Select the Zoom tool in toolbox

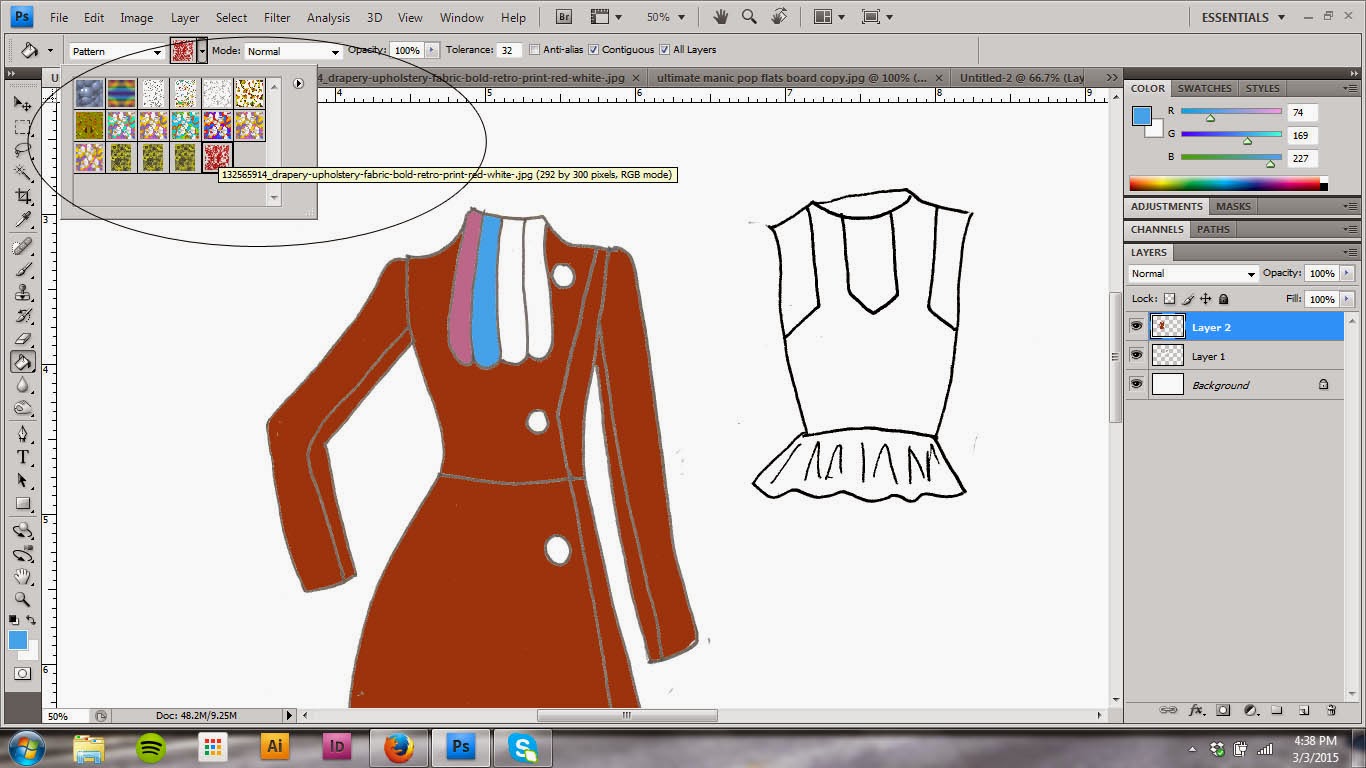click(x=23, y=599)
